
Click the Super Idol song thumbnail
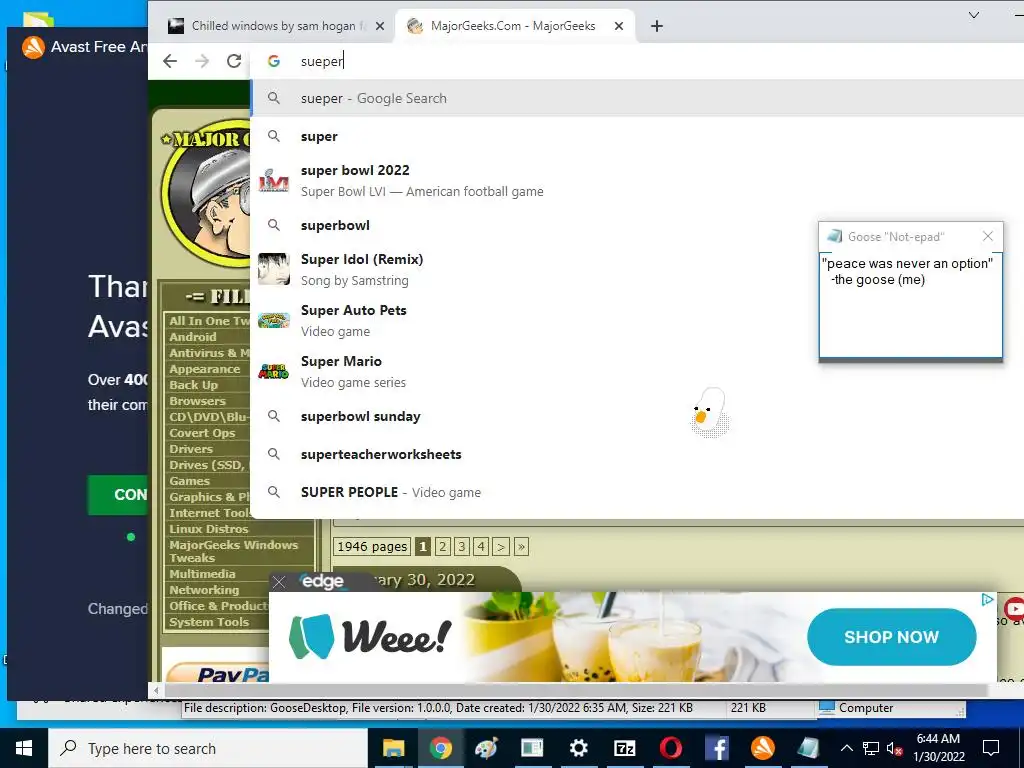coord(274,269)
